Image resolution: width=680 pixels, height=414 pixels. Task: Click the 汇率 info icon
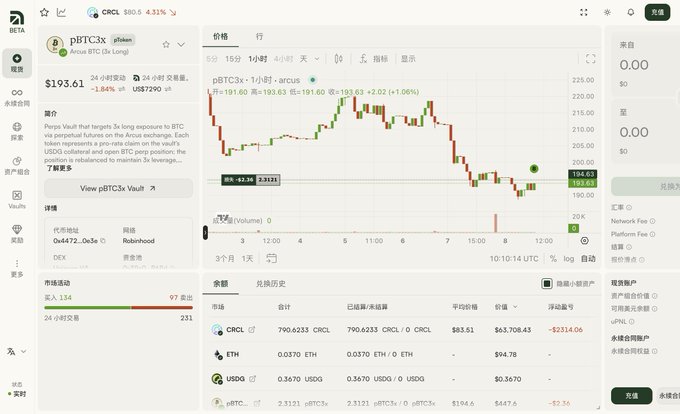(x=629, y=207)
